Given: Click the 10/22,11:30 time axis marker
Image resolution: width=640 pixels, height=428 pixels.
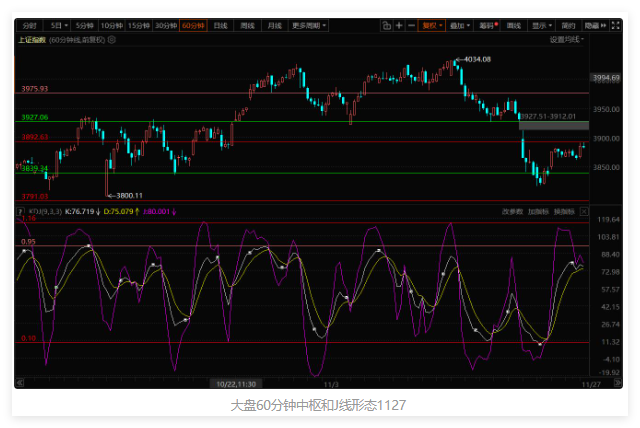Looking at the screenshot, I should tap(238, 383).
